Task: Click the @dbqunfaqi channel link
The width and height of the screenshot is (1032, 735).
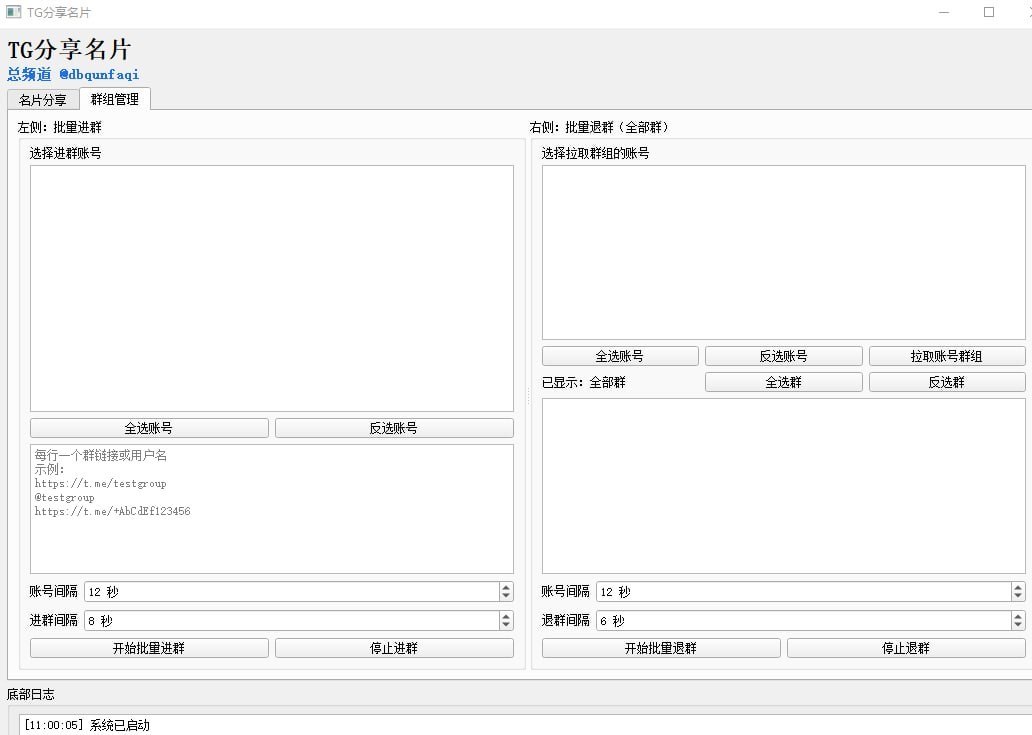Action: point(99,75)
